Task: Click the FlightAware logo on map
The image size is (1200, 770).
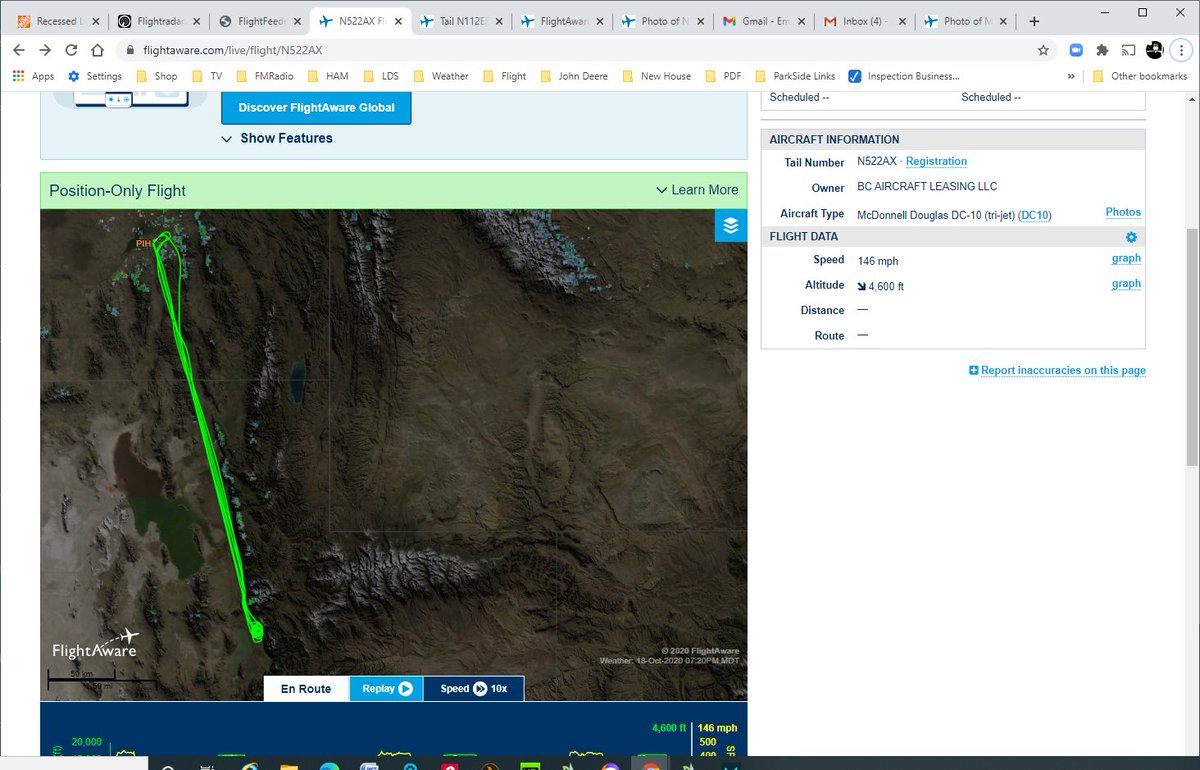Action: click(x=96, y=643)
